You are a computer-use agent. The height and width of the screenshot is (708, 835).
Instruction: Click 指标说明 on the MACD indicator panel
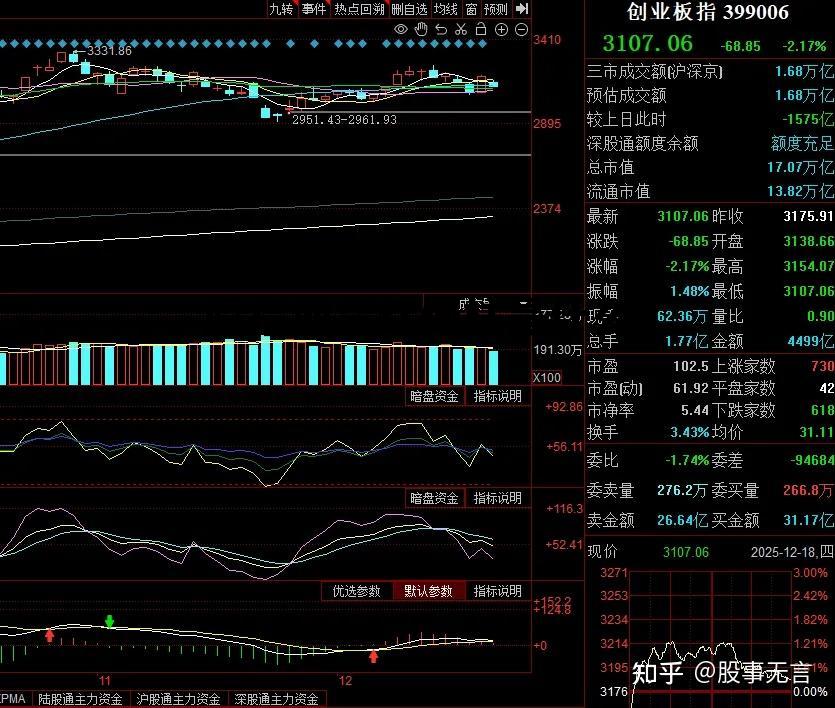499,590
